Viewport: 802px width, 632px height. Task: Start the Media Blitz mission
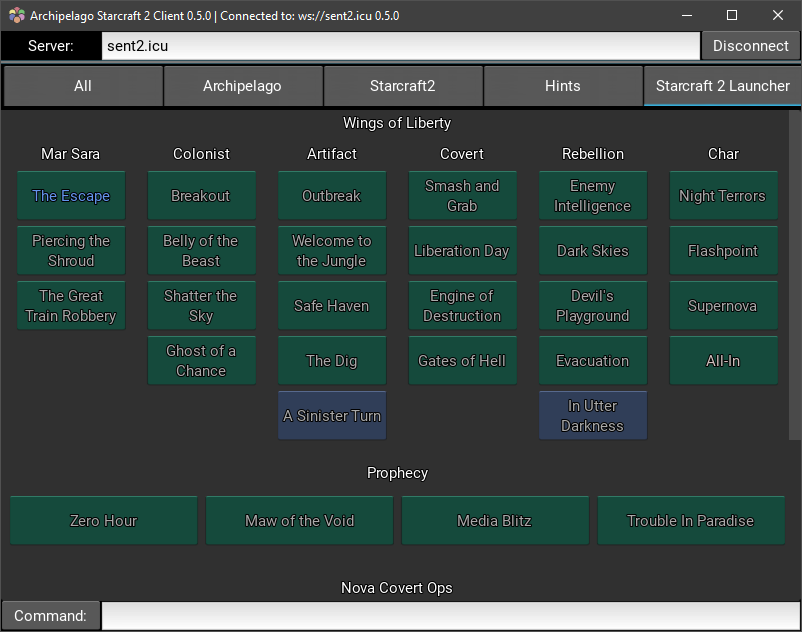(495, 521)
